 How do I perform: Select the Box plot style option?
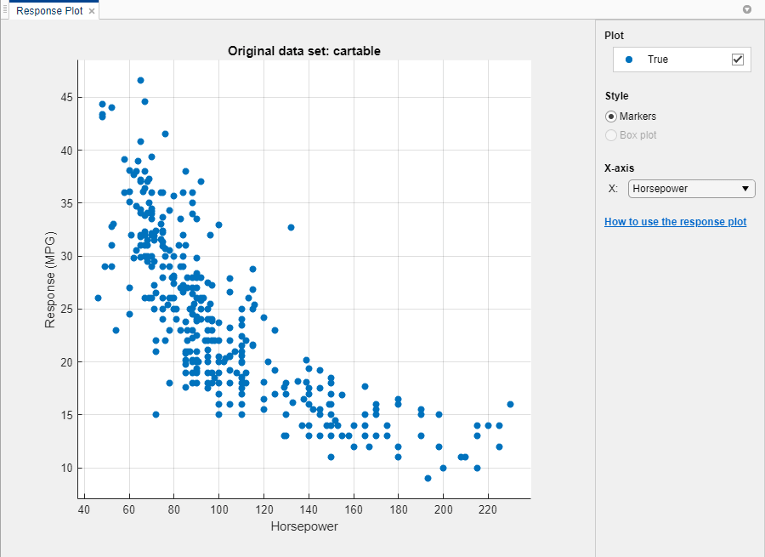(x=611, y=135)
